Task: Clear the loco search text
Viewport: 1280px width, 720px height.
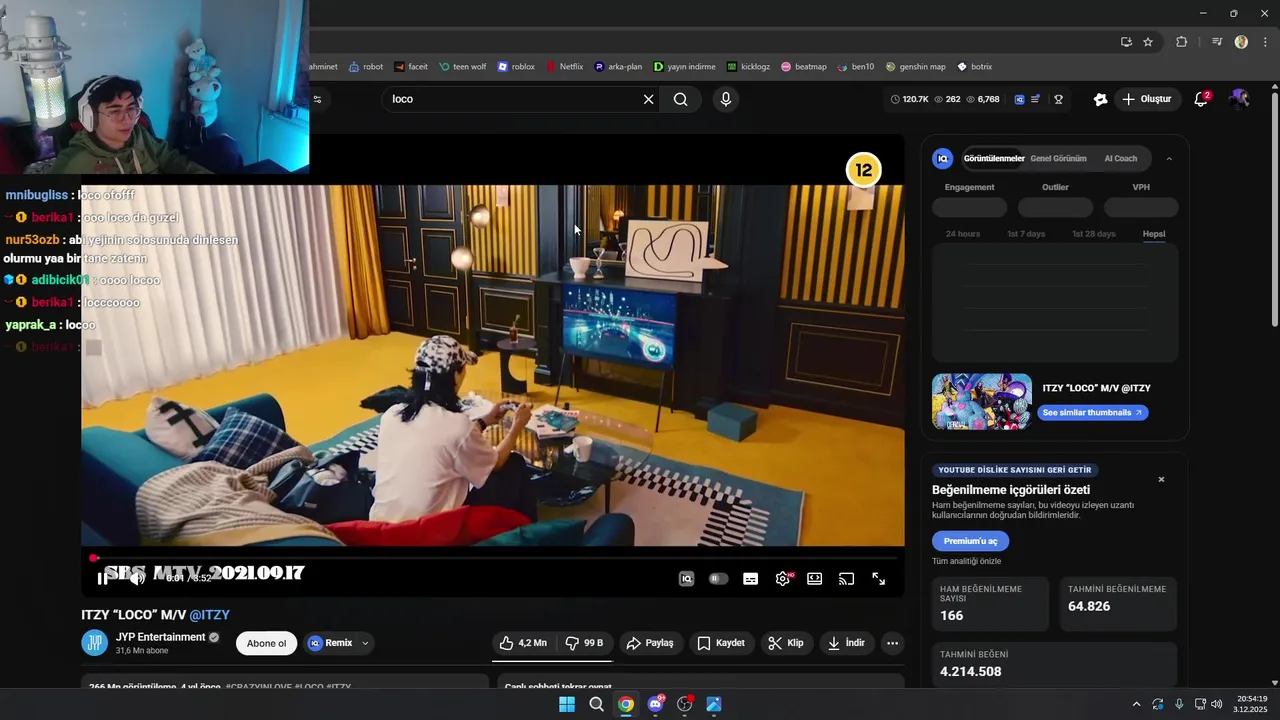Action: click(648, 99)
